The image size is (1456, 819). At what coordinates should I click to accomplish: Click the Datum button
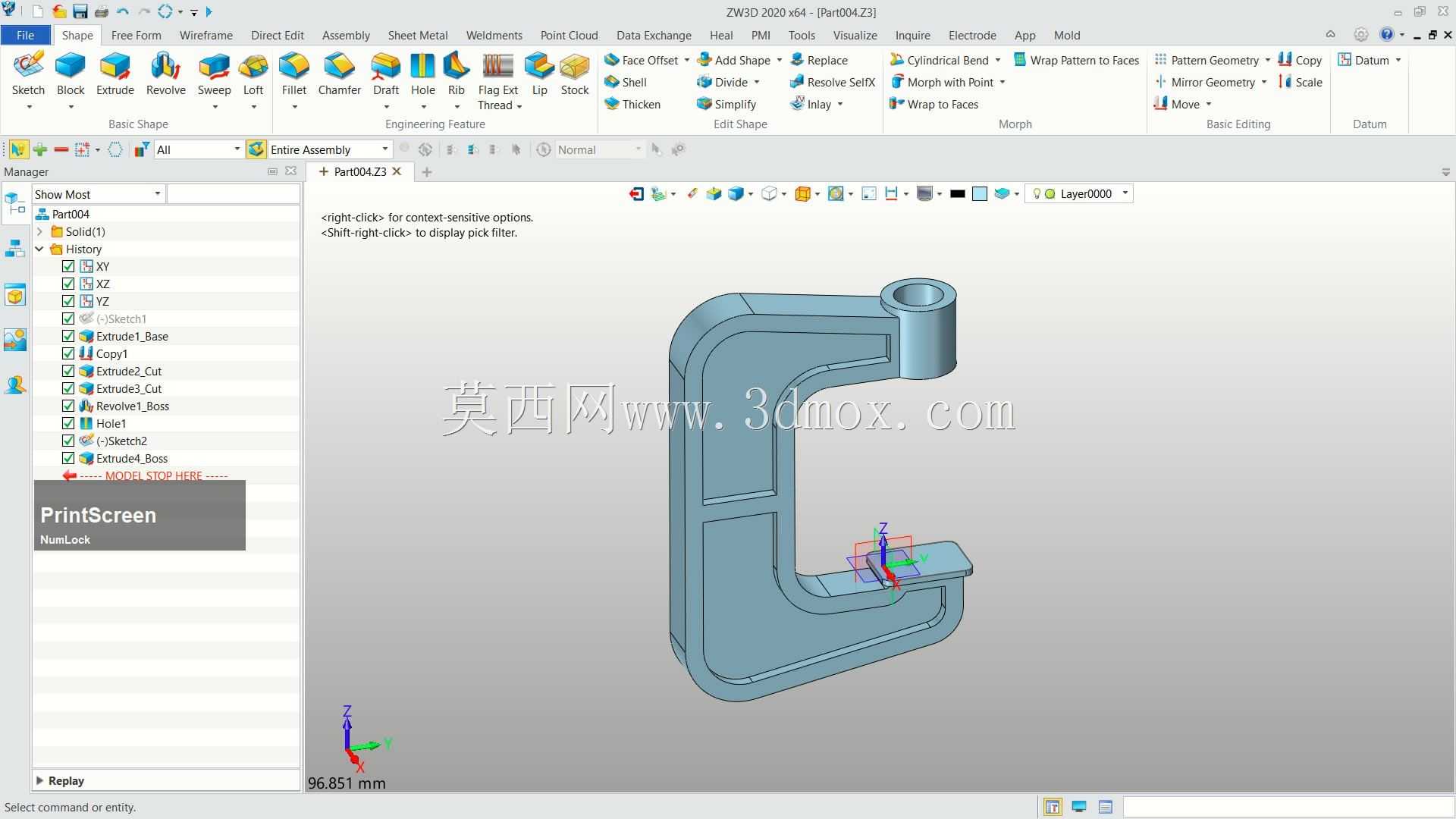point(1363,60)
